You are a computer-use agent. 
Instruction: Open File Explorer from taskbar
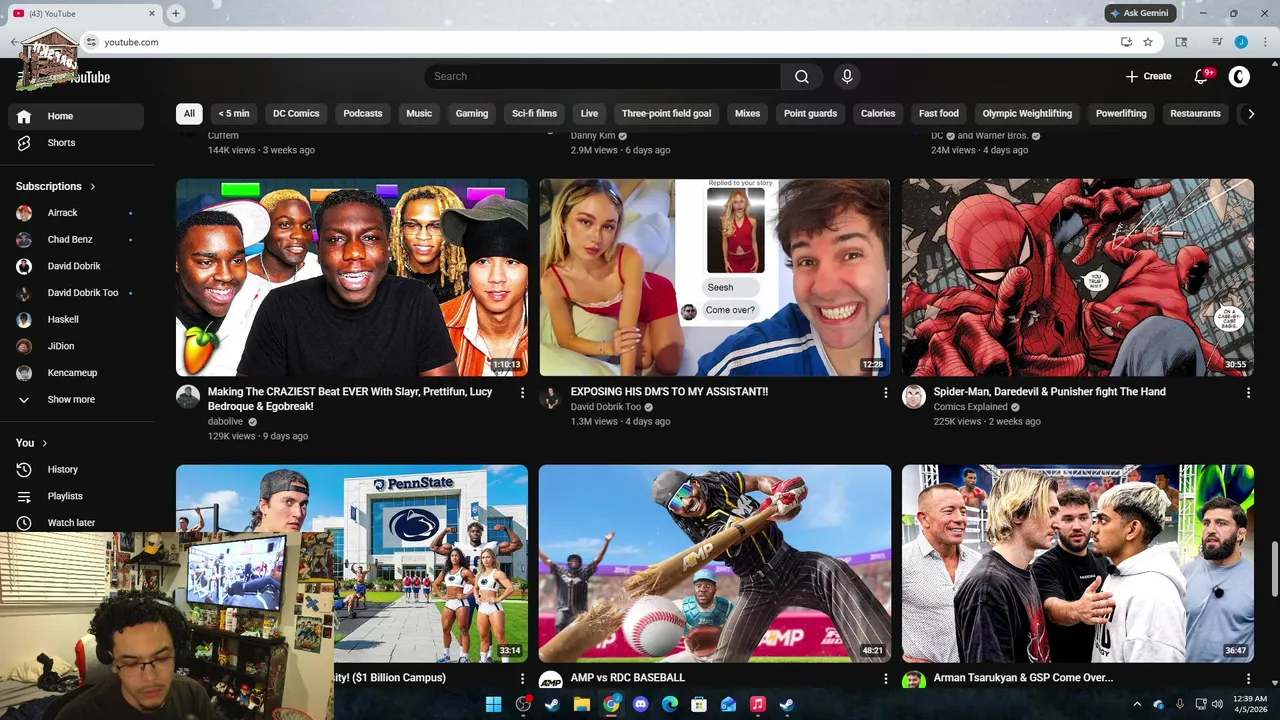pyautogui.click(x=582, y=704)
